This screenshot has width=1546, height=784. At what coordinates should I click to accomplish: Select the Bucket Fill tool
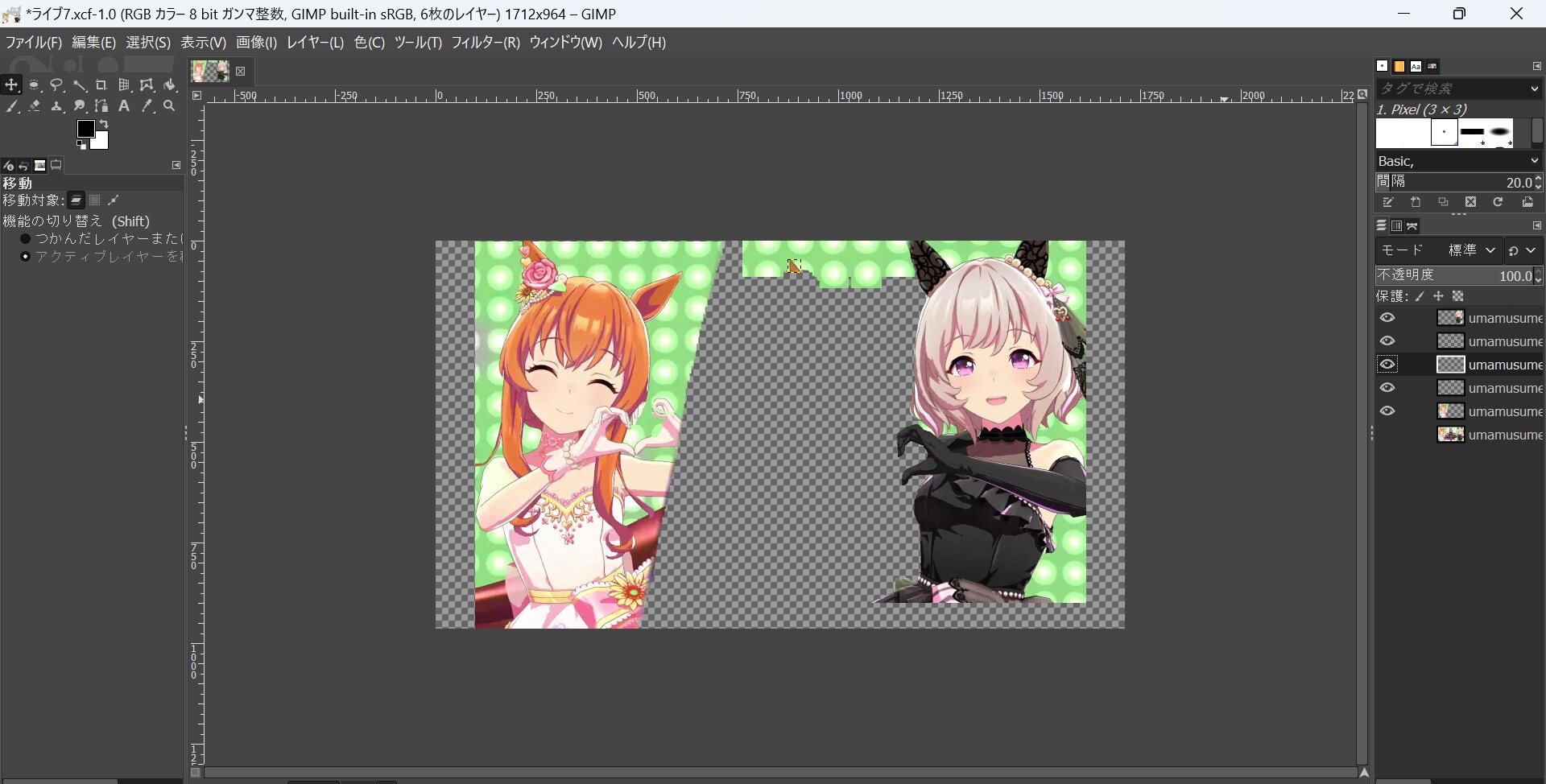pos(169,85)
